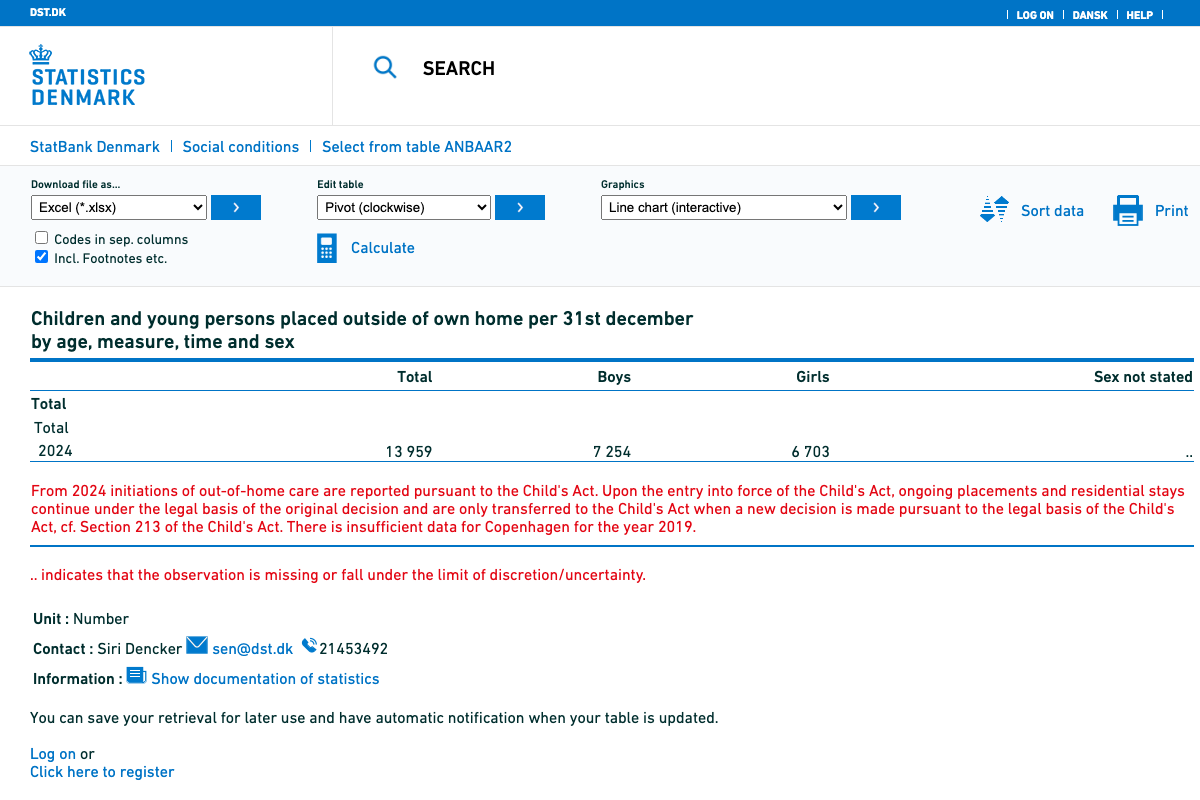Go to Social conditions breadcrumb
The width and height of the screenshot is (1200, 800).
(x=241, y=147)
